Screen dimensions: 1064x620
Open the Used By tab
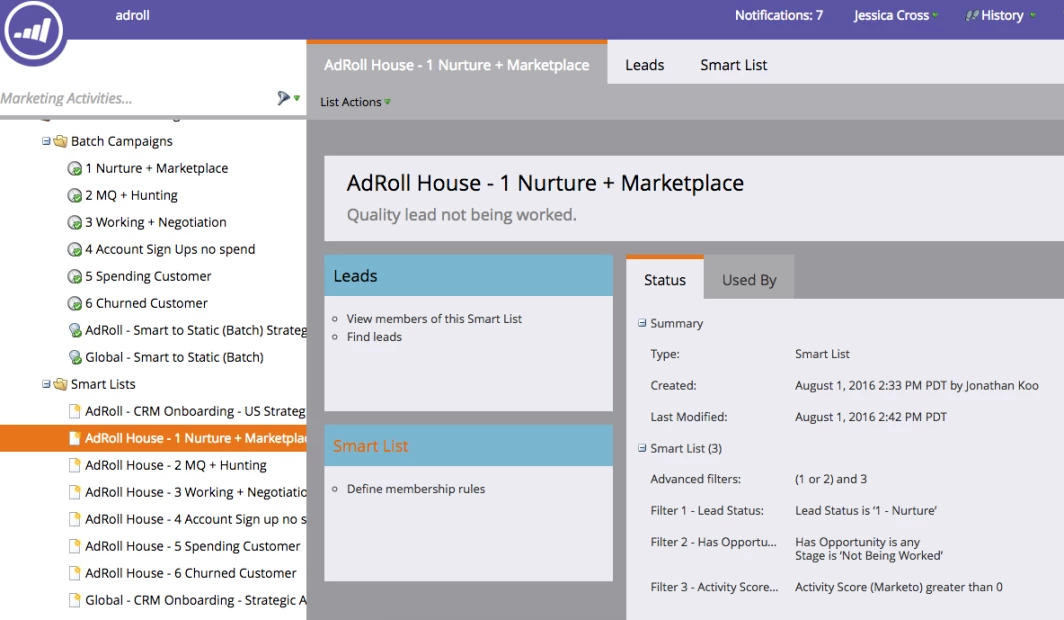(749, 279)
